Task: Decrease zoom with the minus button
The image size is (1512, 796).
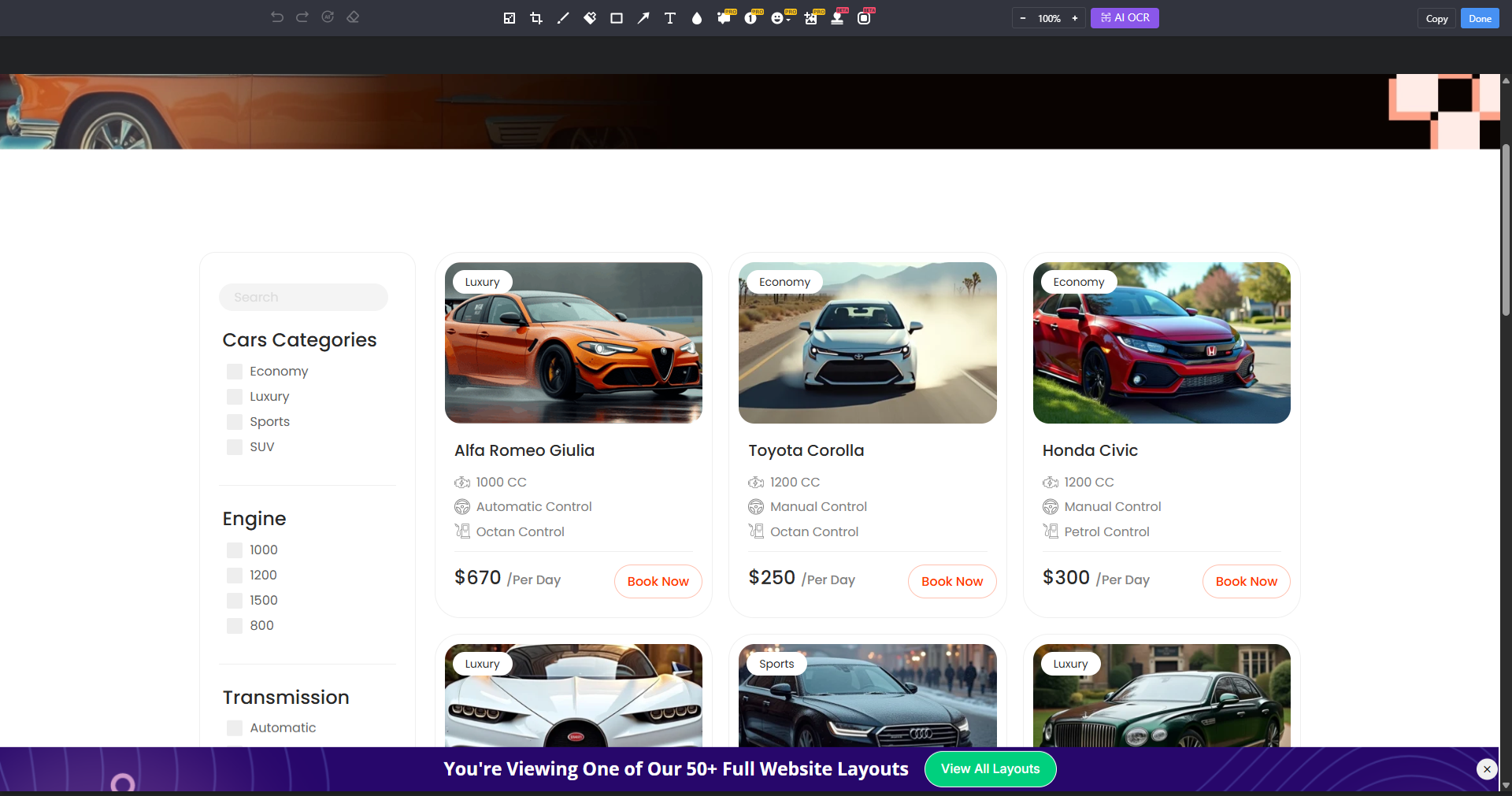Action: pos(1023,18)
